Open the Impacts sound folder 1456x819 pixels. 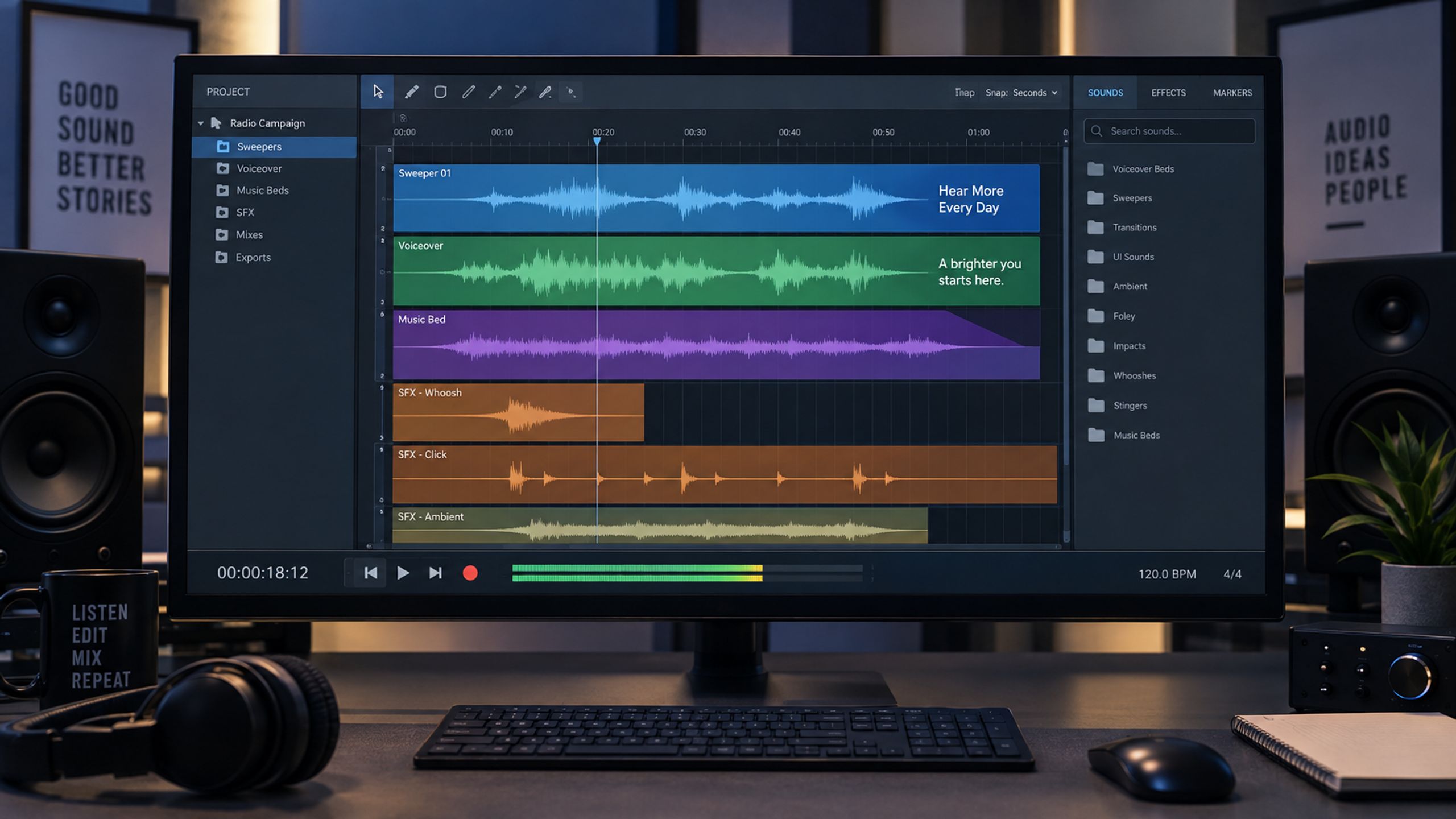click(x=1117, y=346)
